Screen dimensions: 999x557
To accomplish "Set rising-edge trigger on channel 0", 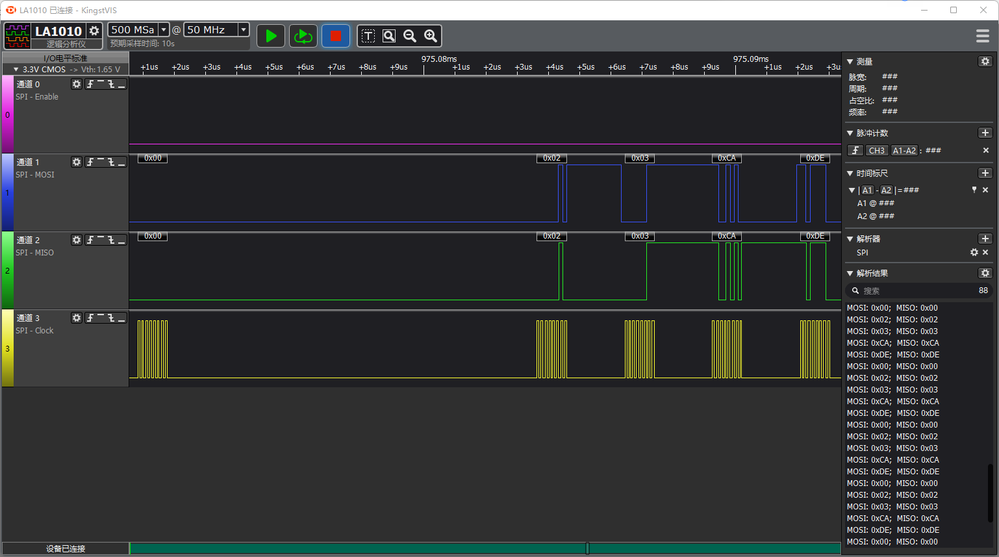I will pyautogui.click(x=90, y=84).
